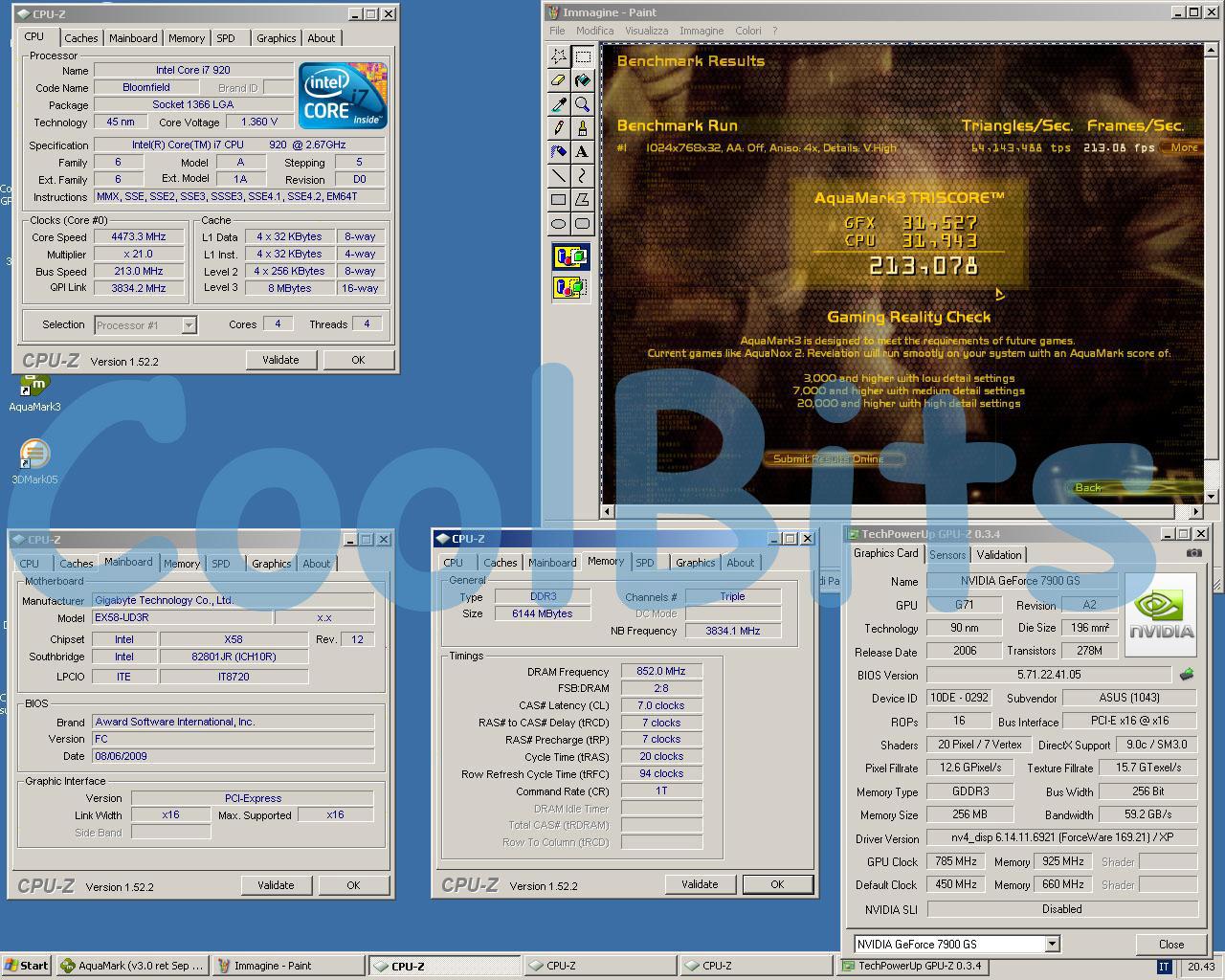Click Paint horizontal scrollbar right arrow
Image resolution: width=1225 pixels, height=980 pixels.
click(1195, 512)
